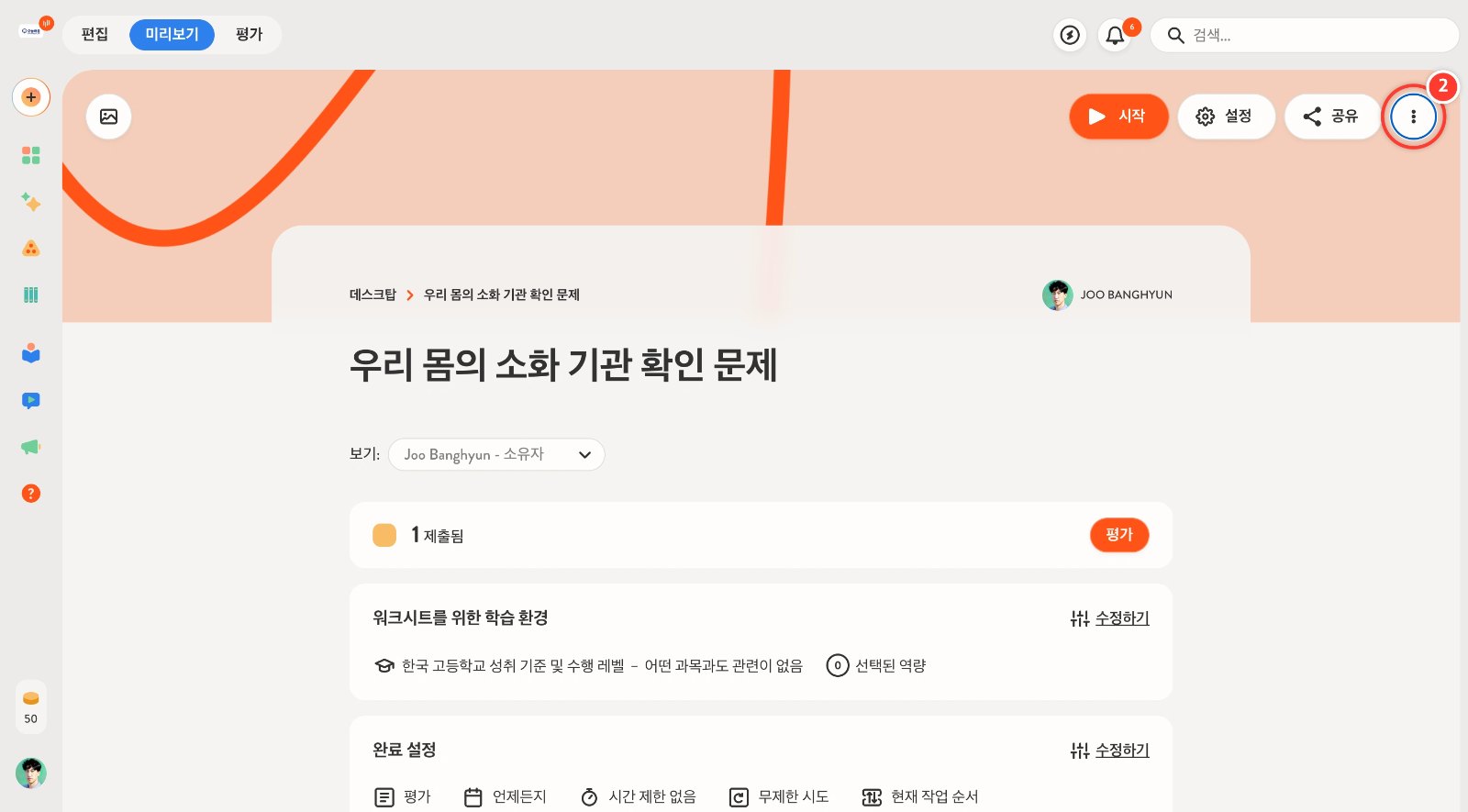Click the 언제든지 calendar icon

click(473, 797)
